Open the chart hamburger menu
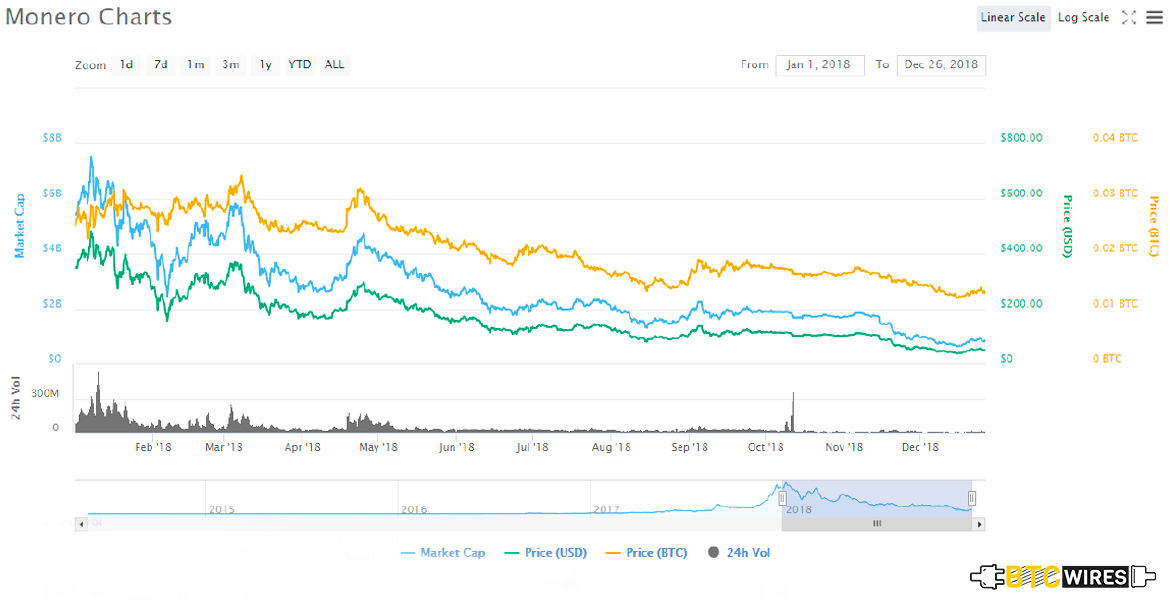Image resolution: width=1170 pixels, height=600 pixels. point(1154,18)
